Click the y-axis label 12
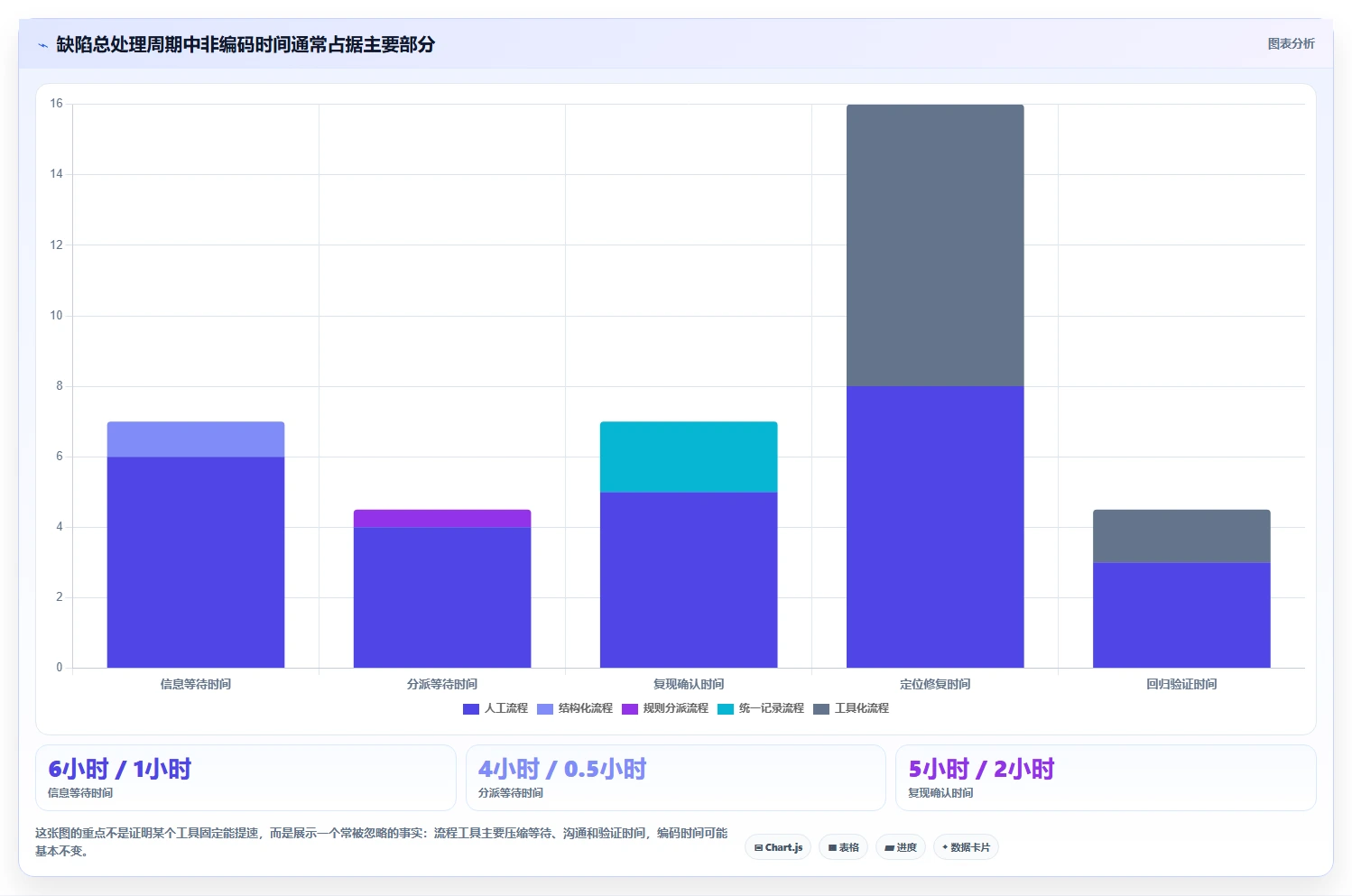This screenshot has width=1352, height=896. click(56, 245)
